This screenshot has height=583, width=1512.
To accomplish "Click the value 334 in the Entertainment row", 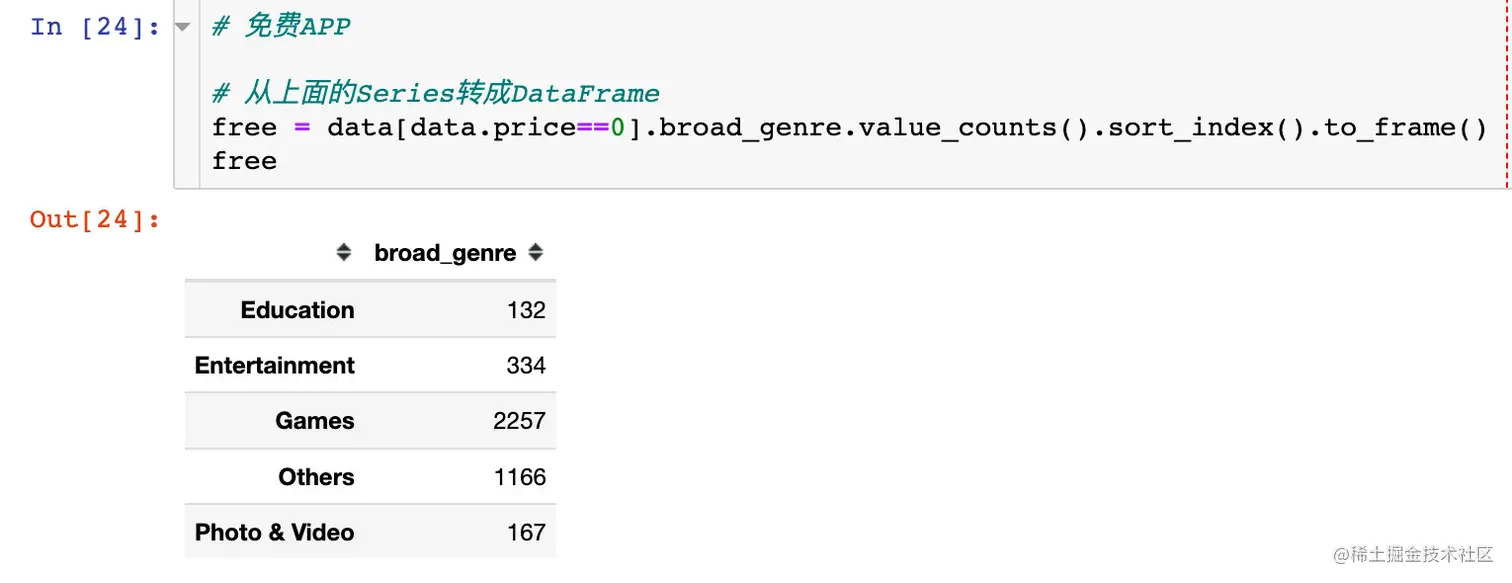I will click(x=526, y=366).
